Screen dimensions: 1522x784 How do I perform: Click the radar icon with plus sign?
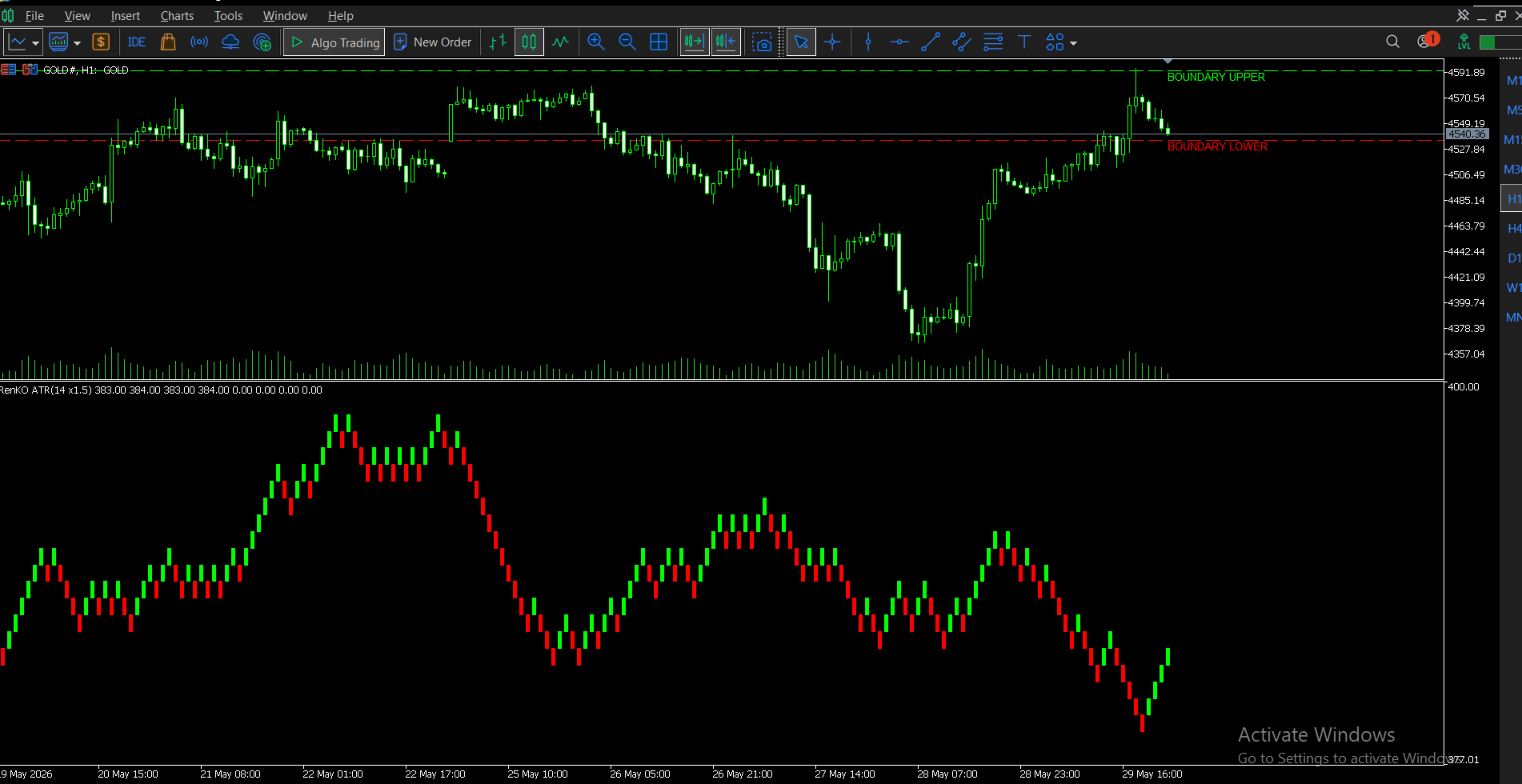(262, 42)
